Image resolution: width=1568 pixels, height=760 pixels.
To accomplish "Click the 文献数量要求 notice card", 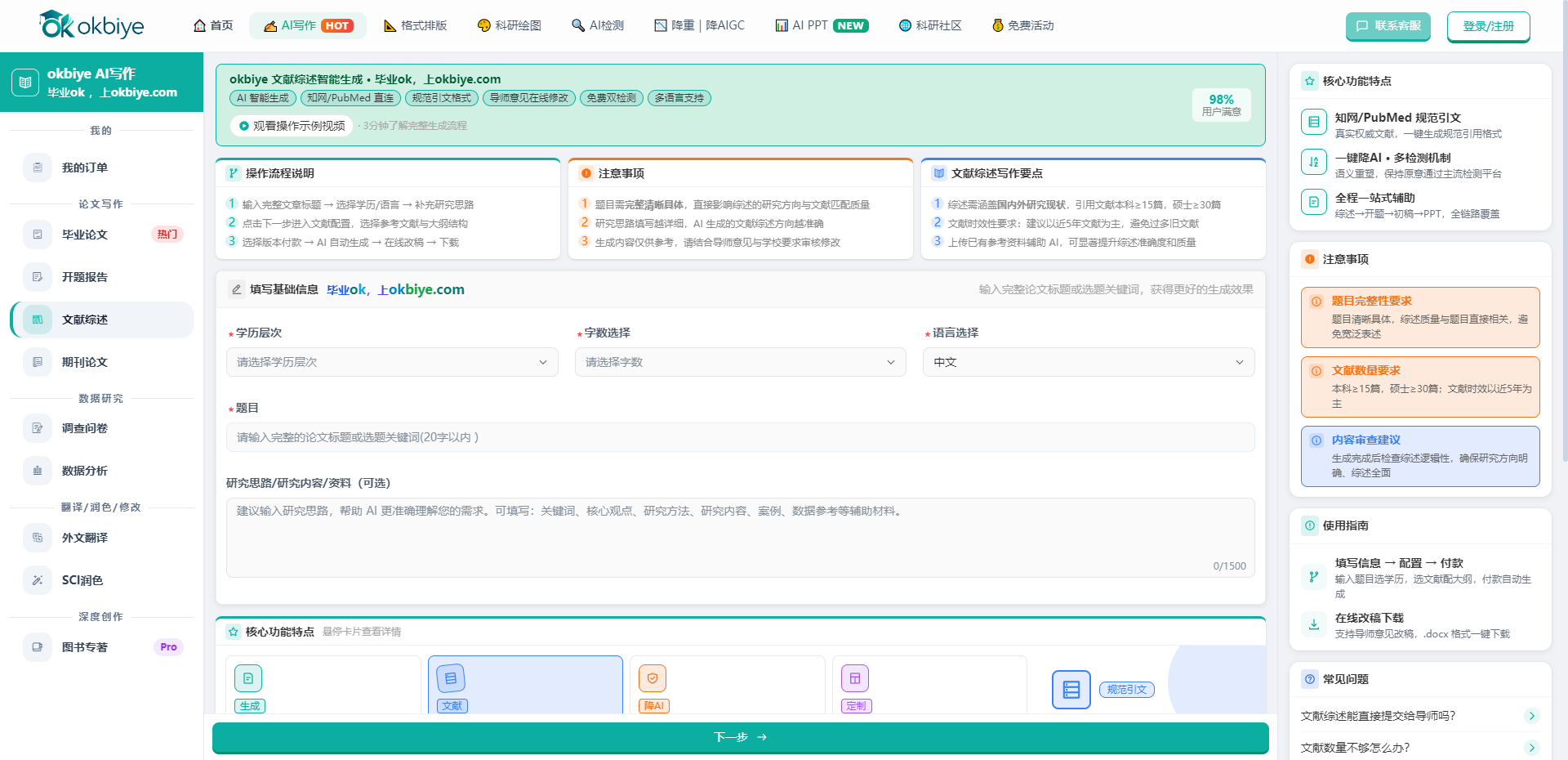I will (1420, 387).
